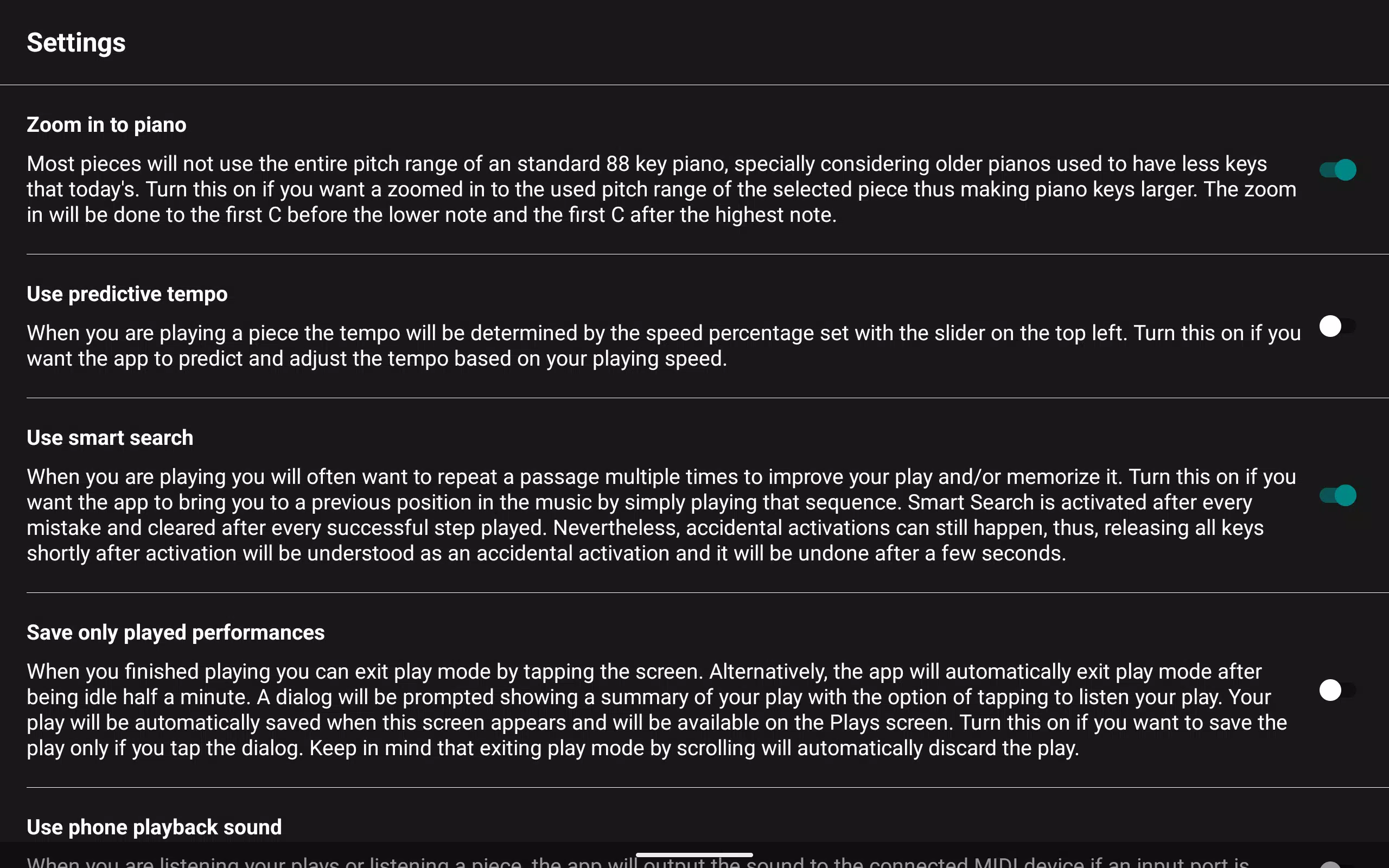This screenshot has height=868, width=1389.
Task: Tap the Zoom in to piano title
Action: 107,125
